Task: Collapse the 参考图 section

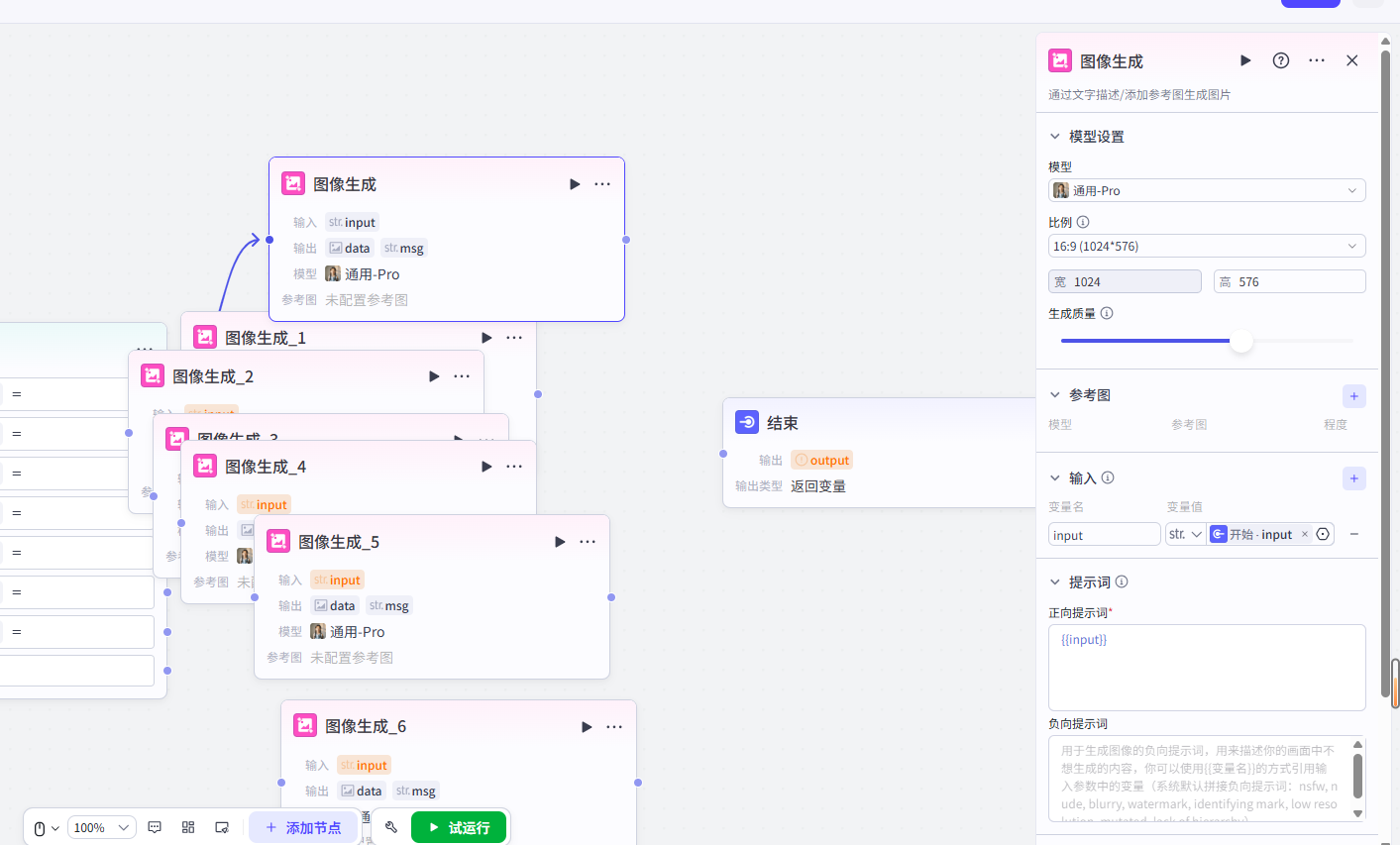Action: (x=1055, y=394)
